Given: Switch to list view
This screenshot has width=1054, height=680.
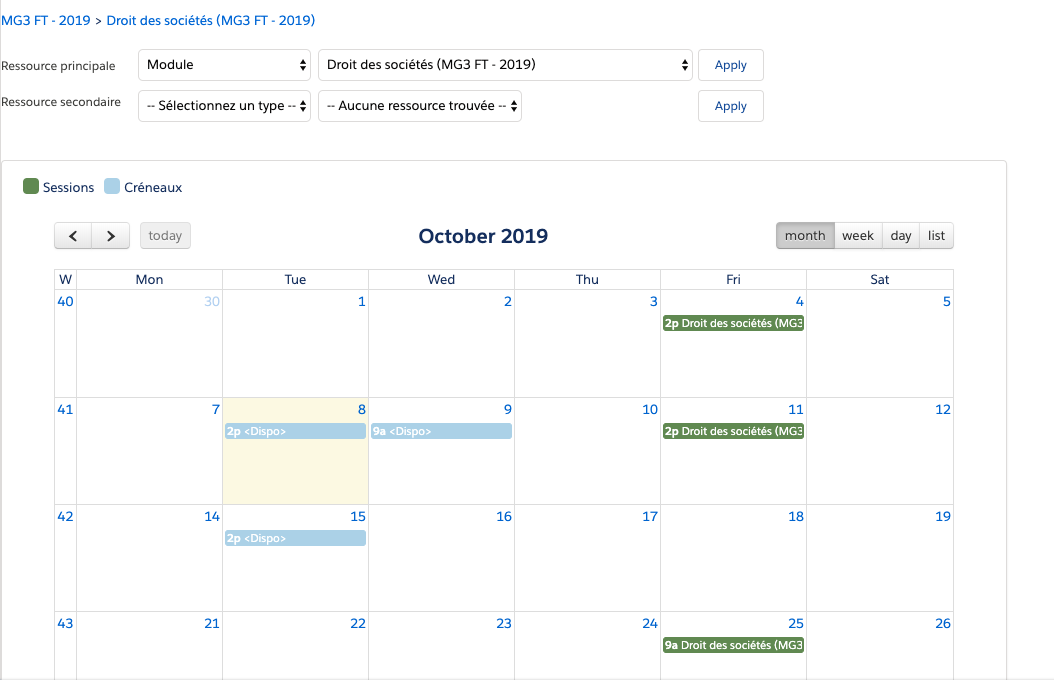Looking at the screenshot, I should pos(935,235).
